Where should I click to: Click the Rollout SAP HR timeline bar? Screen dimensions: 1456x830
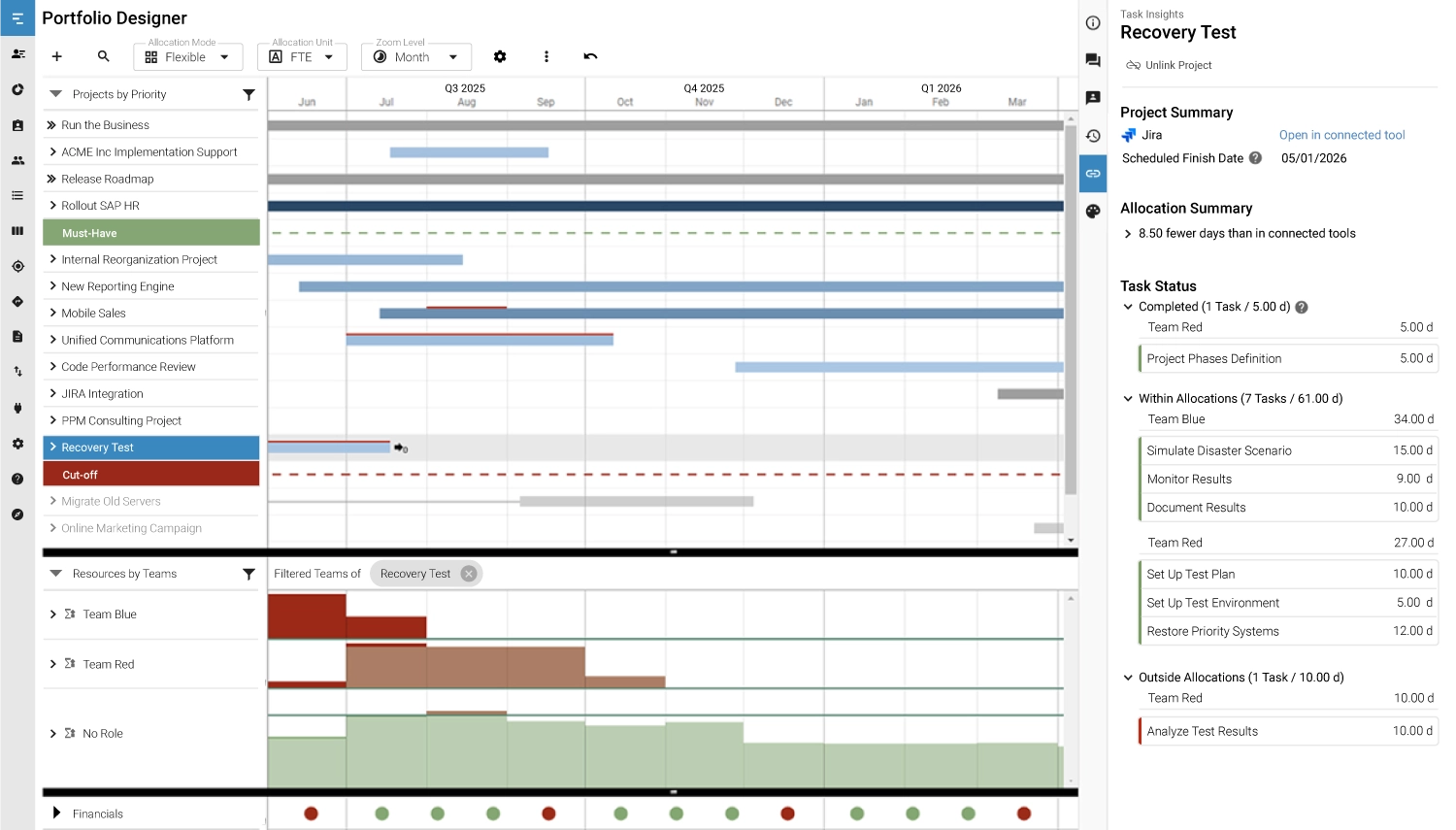tap(665, 206)
